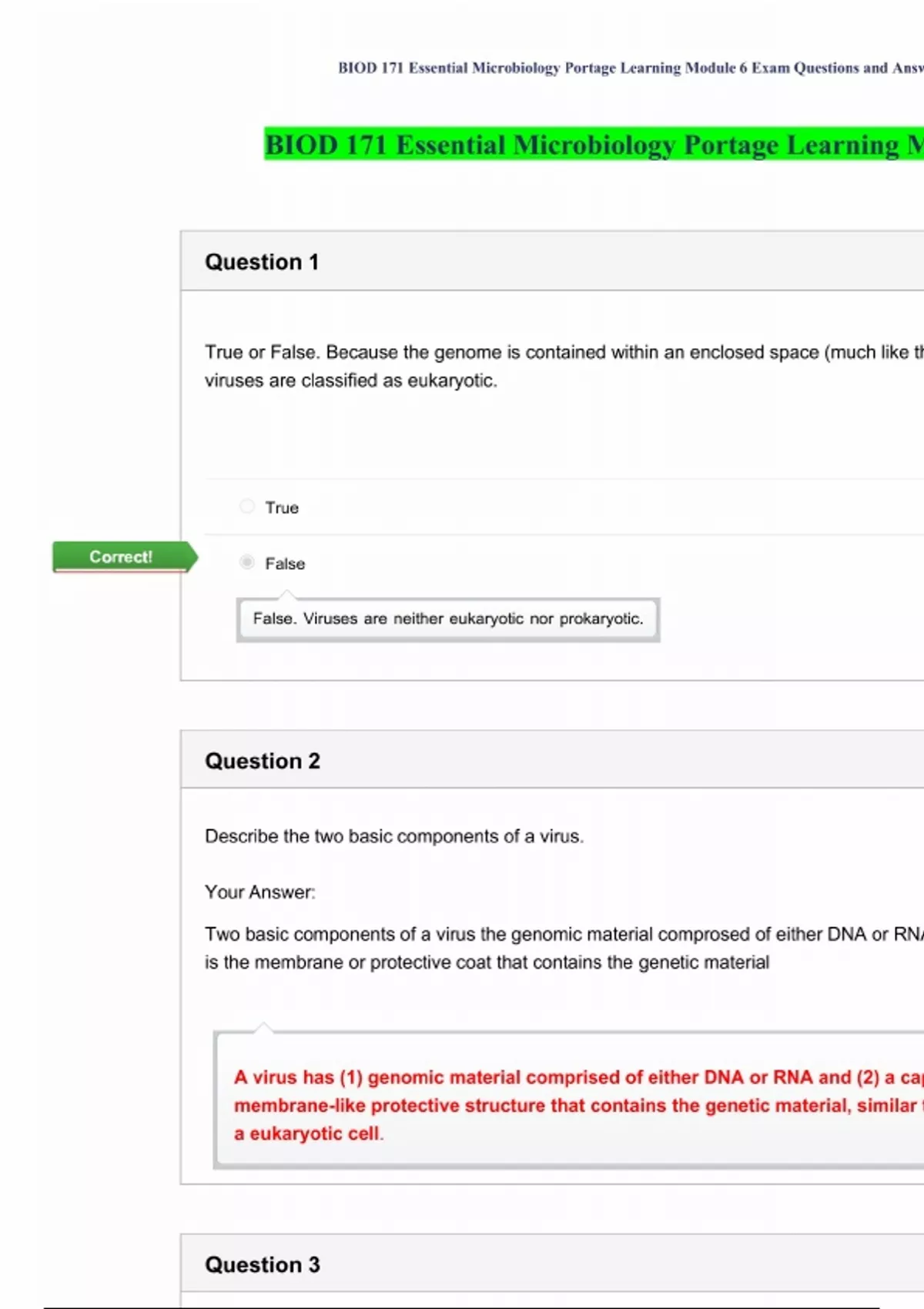The height and width of the screenshot is (1309, 924).
Task: Click the 'Your Answer:' label
Action: click(x=260, y=892)
